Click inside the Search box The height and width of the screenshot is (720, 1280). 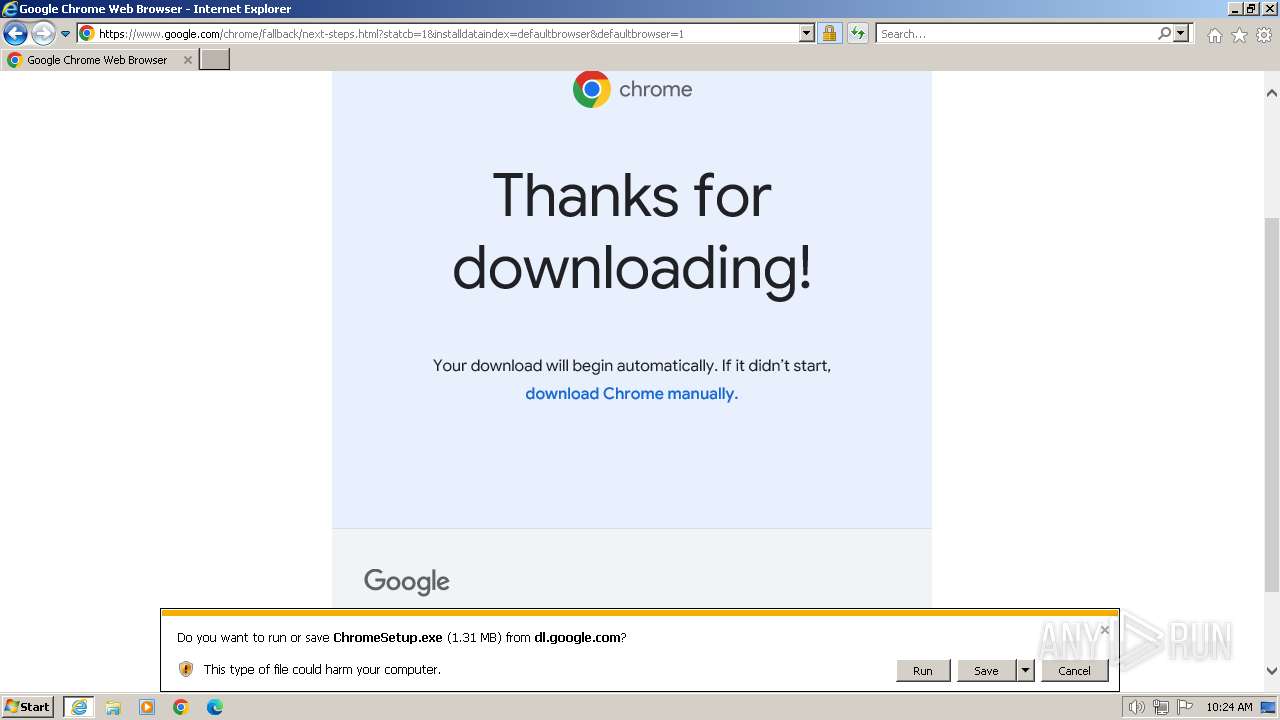point(1015,33)
